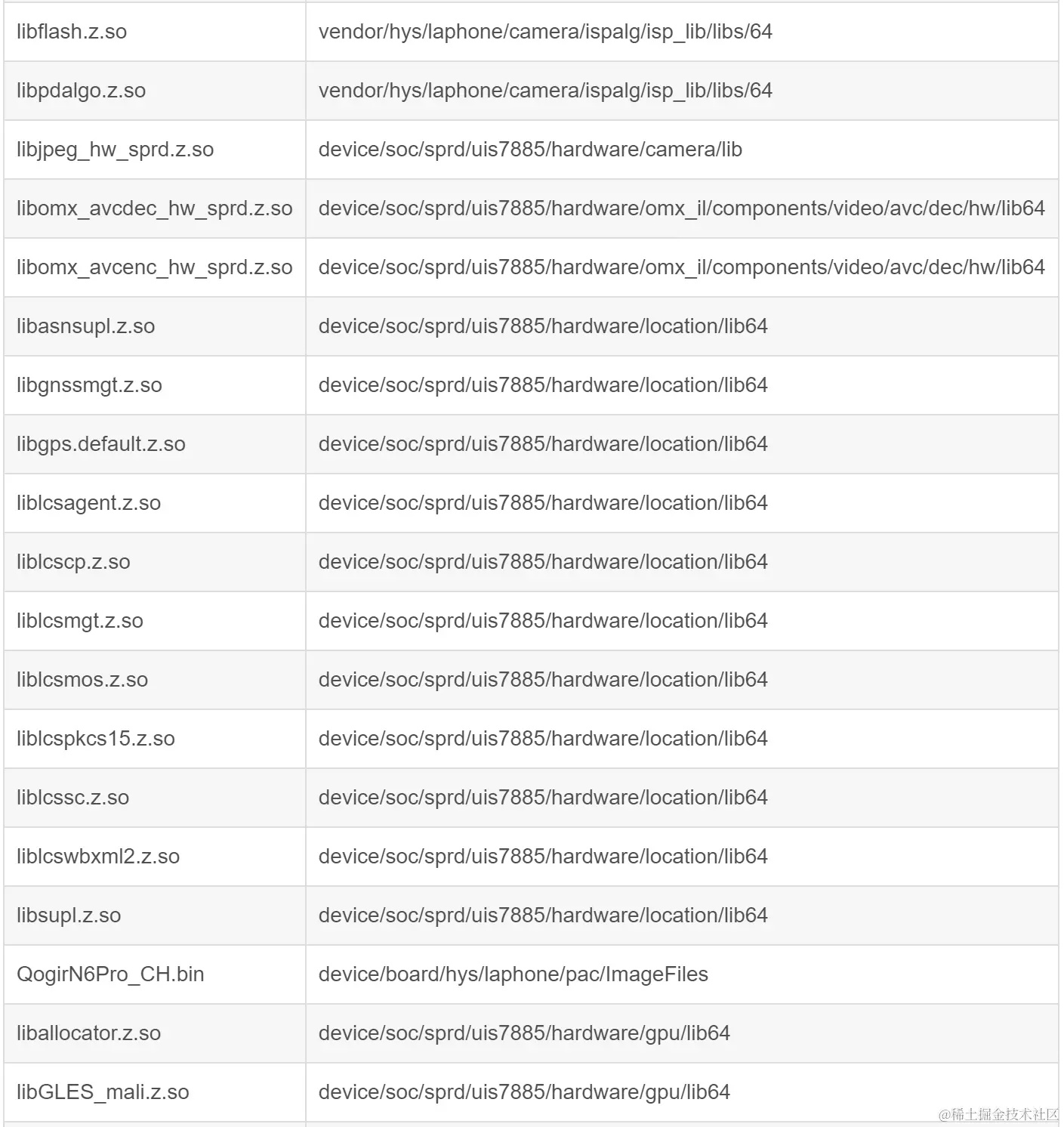Click the liblcscp.z.so table cell
Image resolution: width=1064 pixels, height=1127 pixels.
coord(73,562)
